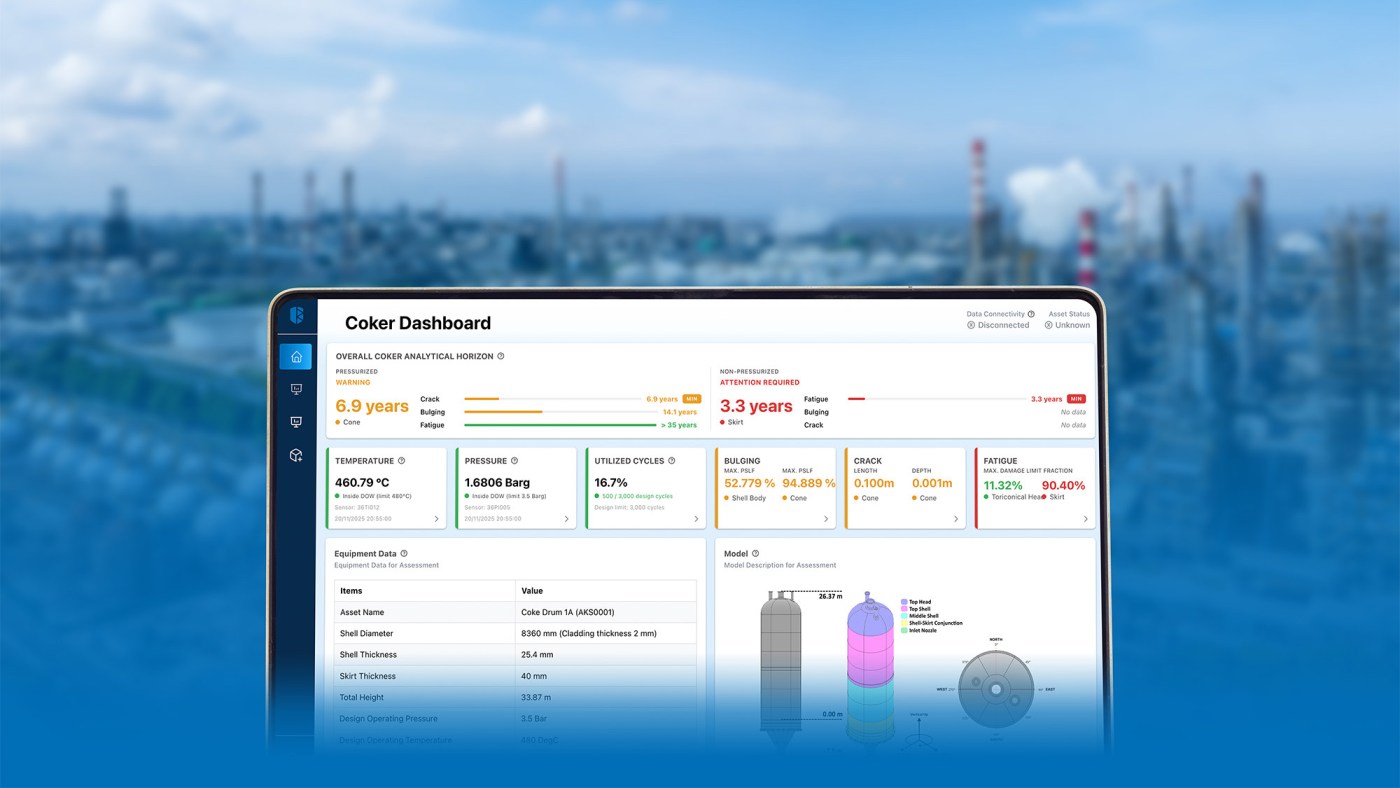Click the help icon beside Data Connectivity

pyautogui.click(x=1031, y=314)
